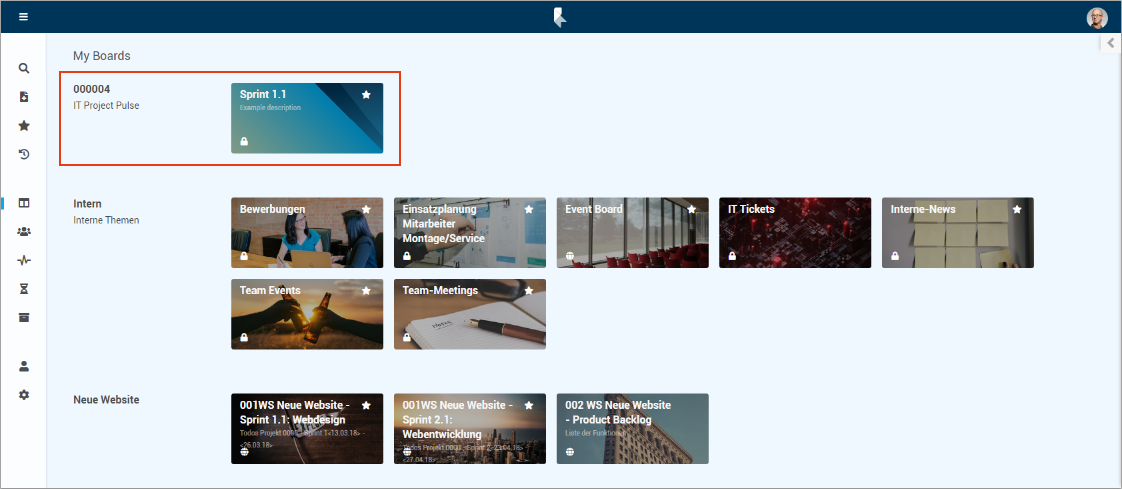Open the history icon in sidebar

point(24,154)
